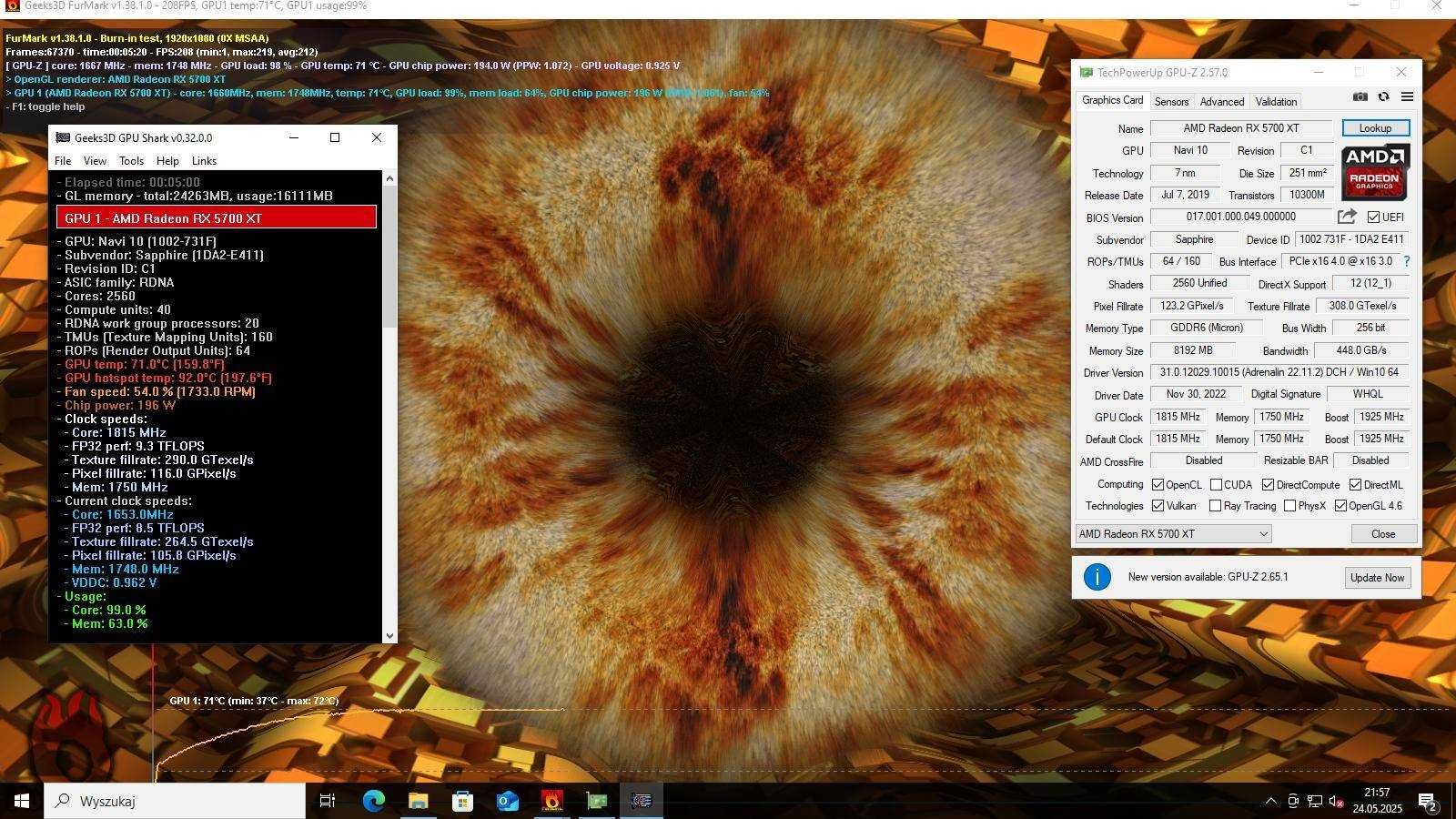This screenshot has width=1456, height=819.
Task: Toggle the UEFI checkbox
Action: (x=1373, y=217)
